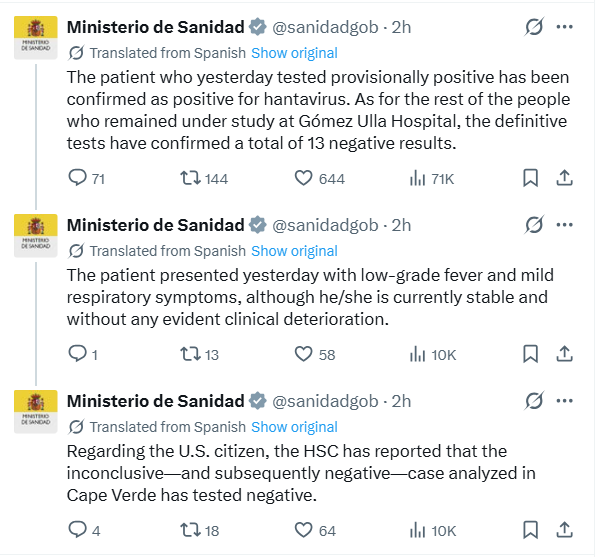Toggle Grok translation icon on first tweet header

pos(534,27)
